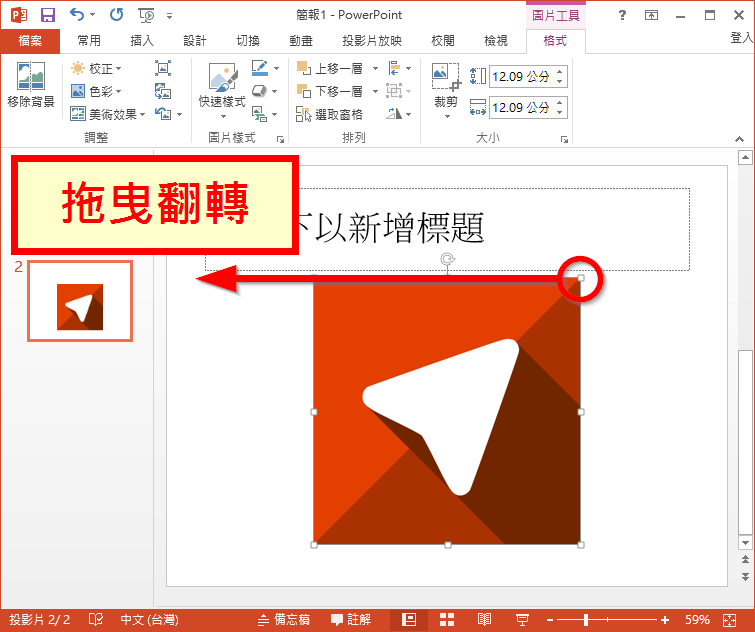This screenshot has height=632, width=755.
Task: Click the zoom slider handle
Action: pos(586,620)
